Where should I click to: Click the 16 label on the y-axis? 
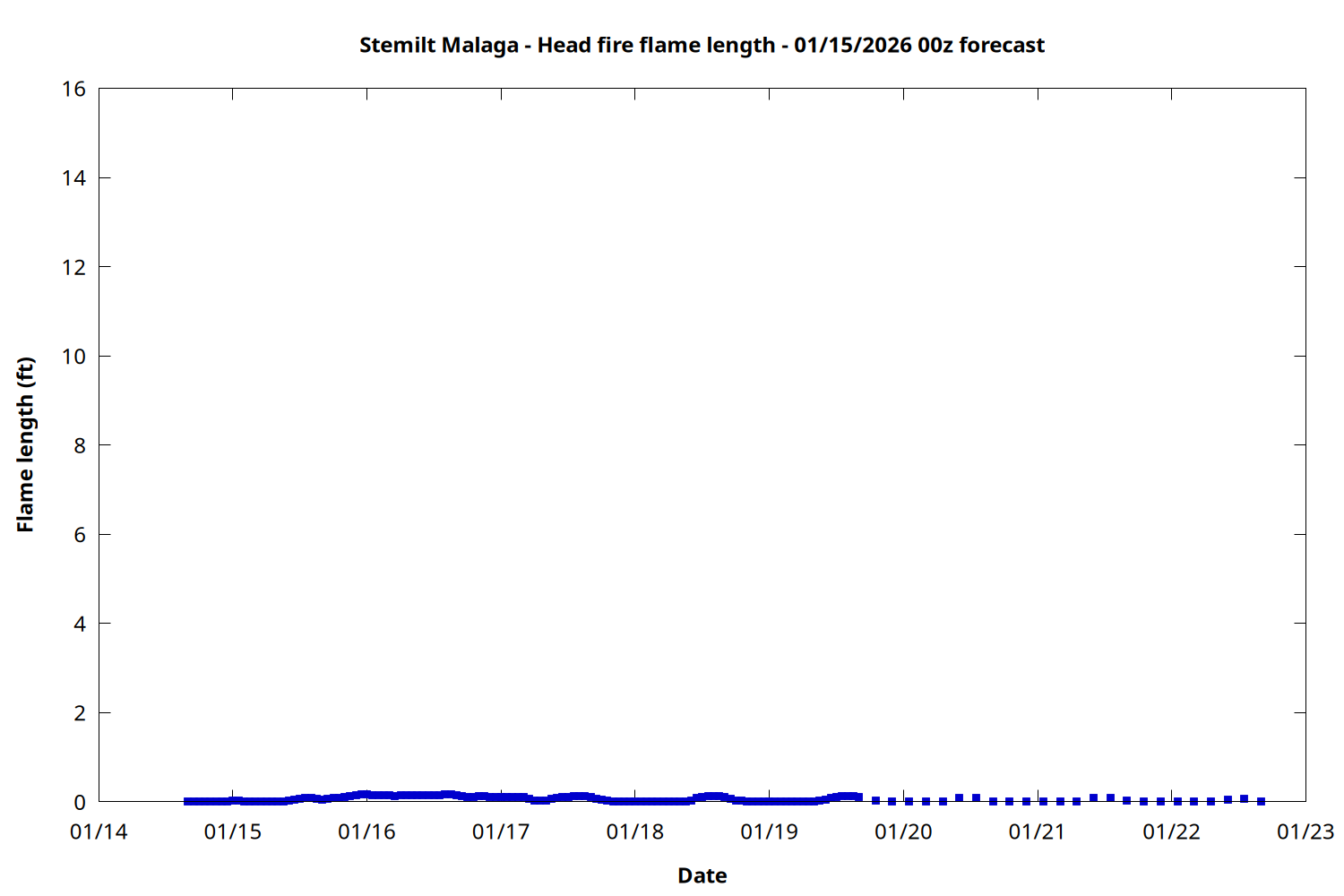(74, 89)
